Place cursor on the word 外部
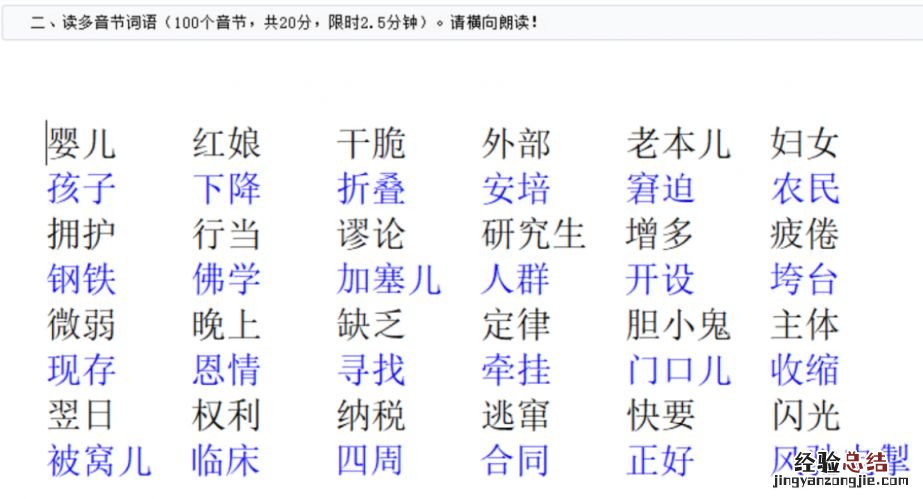 pyautogui.click(x=516, y=143)
